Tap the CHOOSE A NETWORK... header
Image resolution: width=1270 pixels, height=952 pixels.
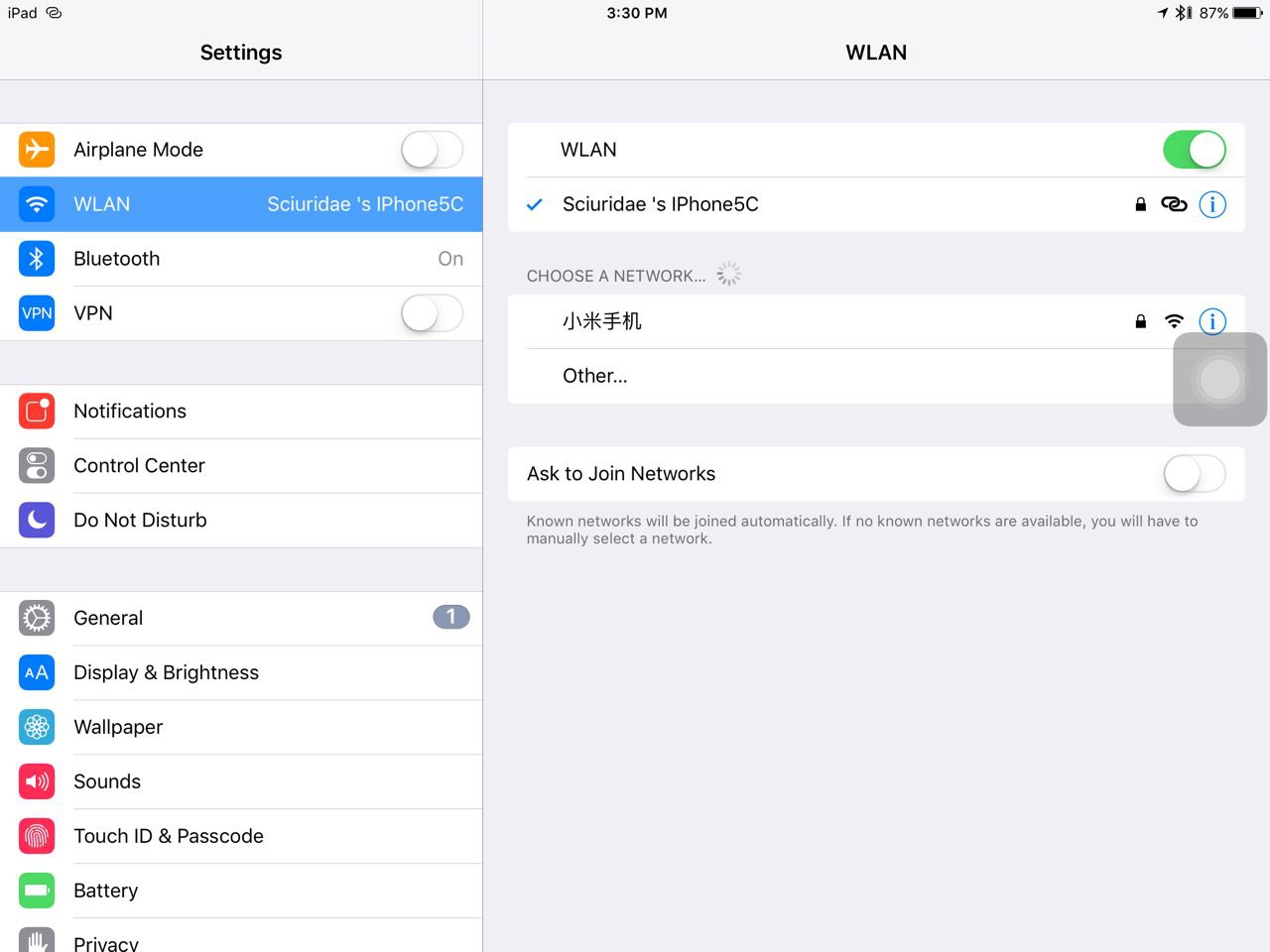(x=616, y=276)
